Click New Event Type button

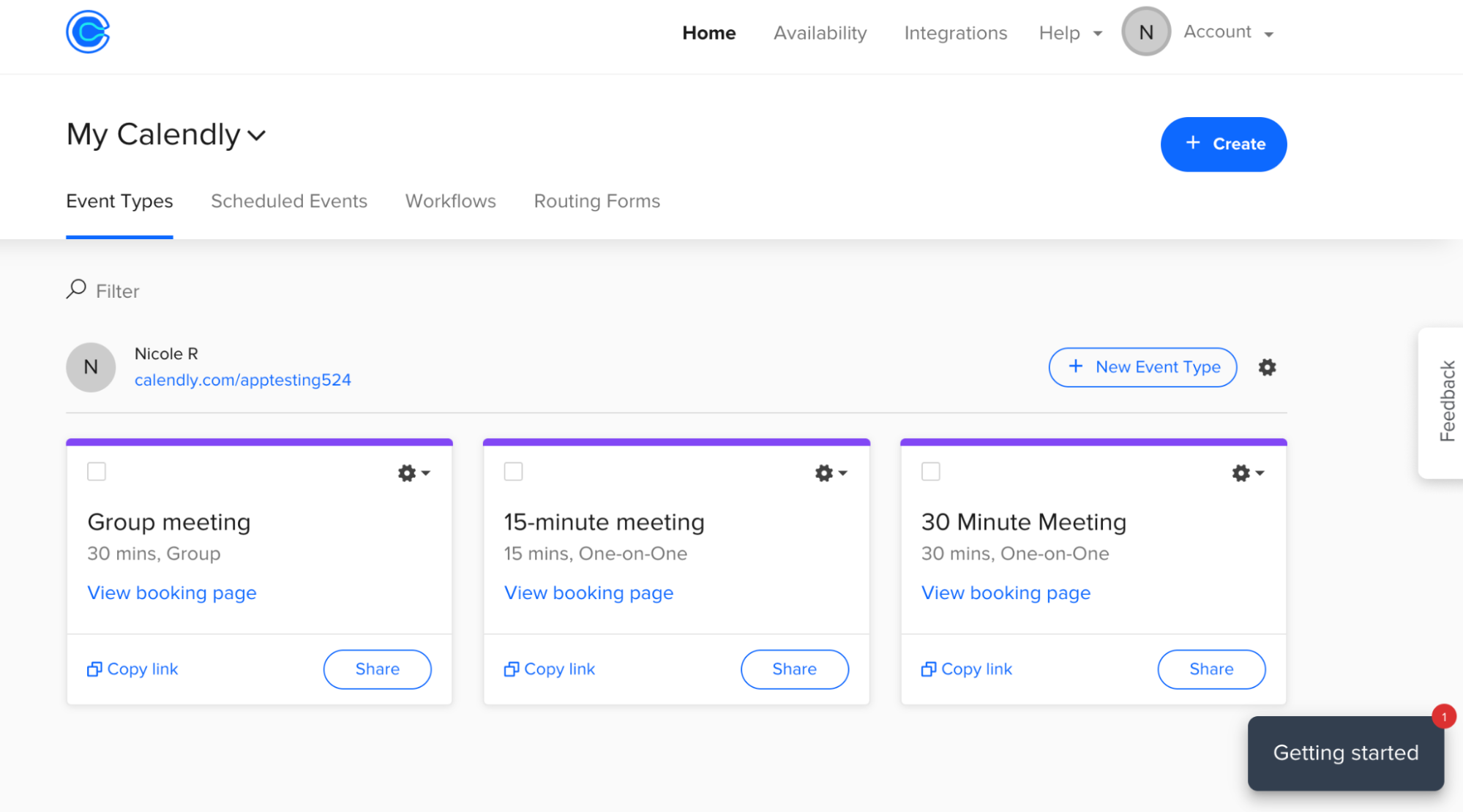click(1144, 366)
